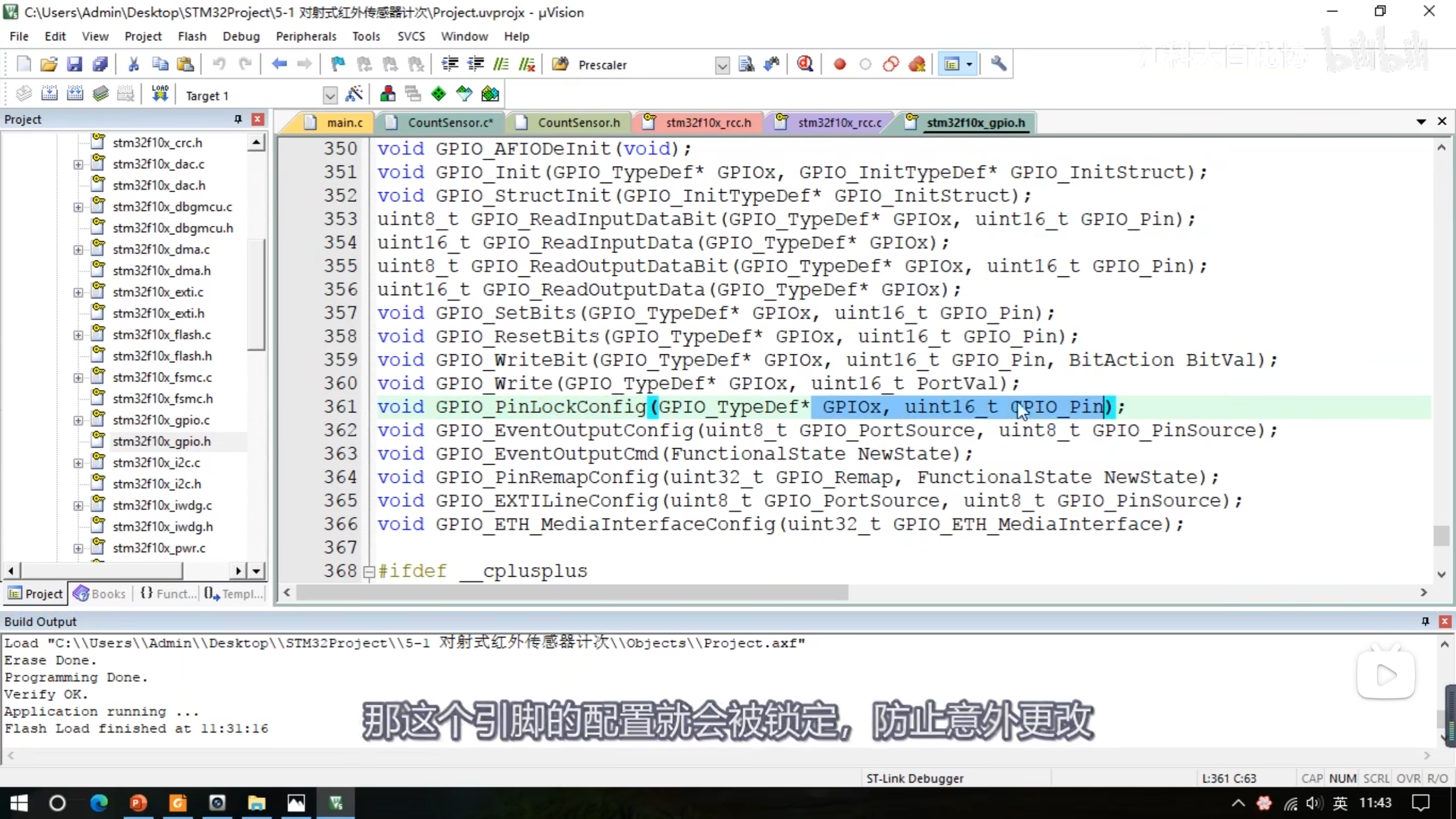Switch to the CountSensor.h tab

pyautogui.click(x=578, y=123)
